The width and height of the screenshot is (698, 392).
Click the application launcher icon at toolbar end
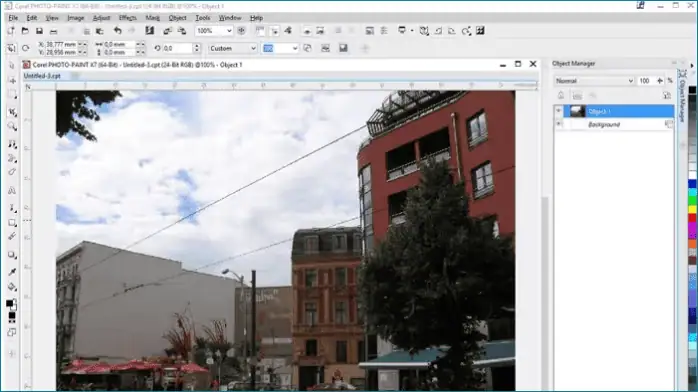point(480,31)
